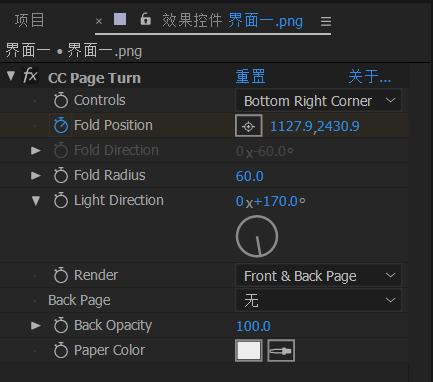Pick Paper Color with the eyedropper

tap(281, 351)
